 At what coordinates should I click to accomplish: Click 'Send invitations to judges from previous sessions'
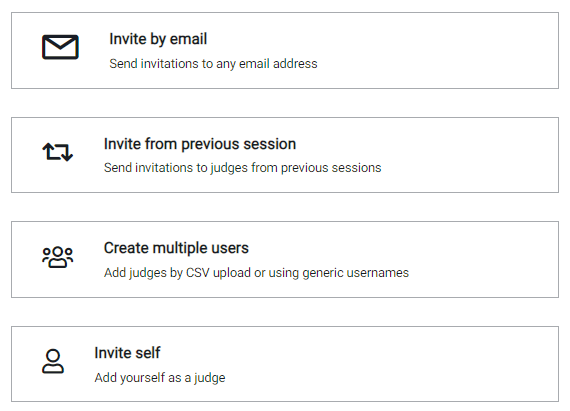click(x=242, y=168)
